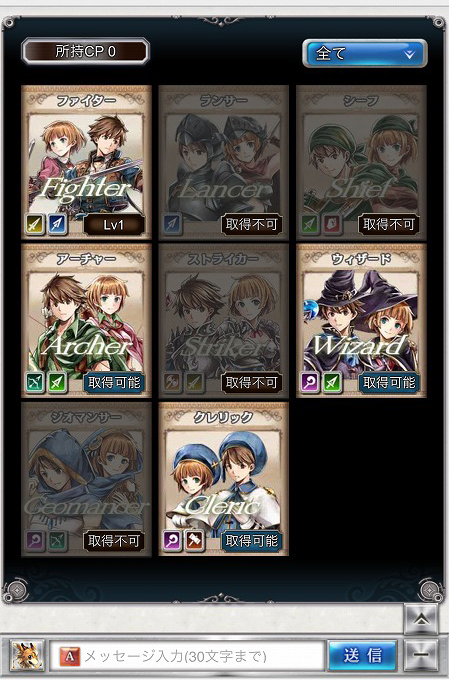Click the bow weapon icon on Archer card
Image resolution: width=449 pixels, height=680 pixels.
click(x=34, y=382)
